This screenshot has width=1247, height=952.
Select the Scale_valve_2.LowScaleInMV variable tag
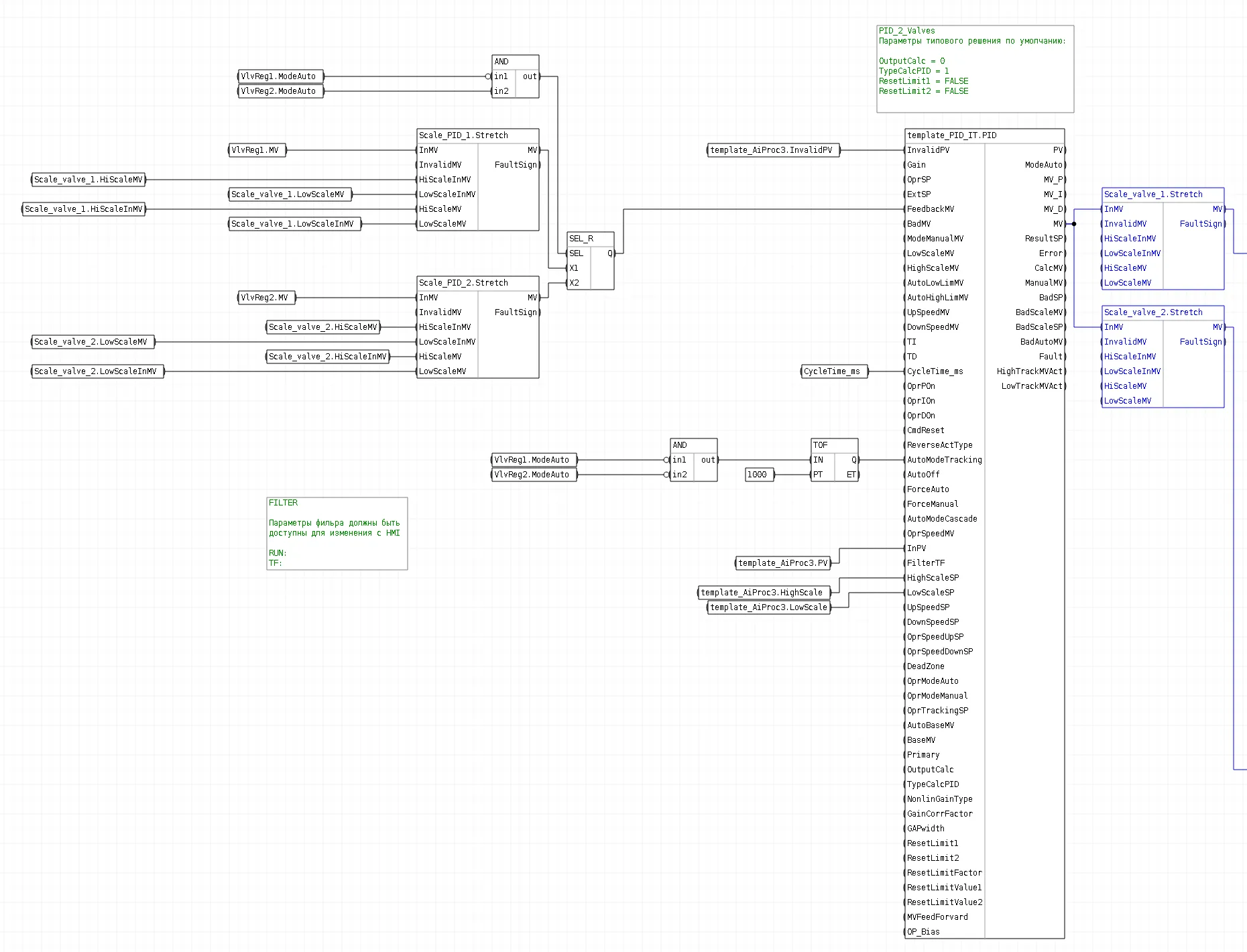[98, 371]
